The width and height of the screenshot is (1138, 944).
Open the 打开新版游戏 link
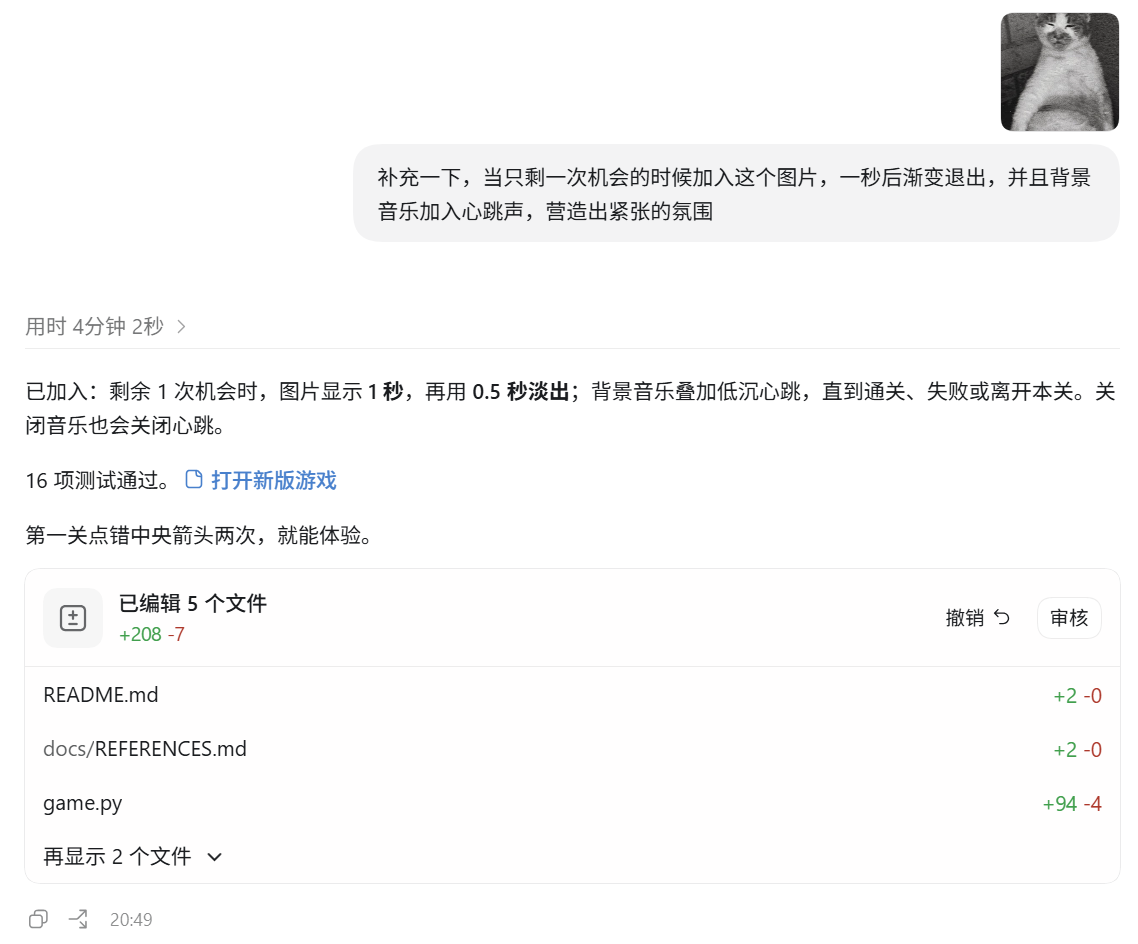[274, 480]
